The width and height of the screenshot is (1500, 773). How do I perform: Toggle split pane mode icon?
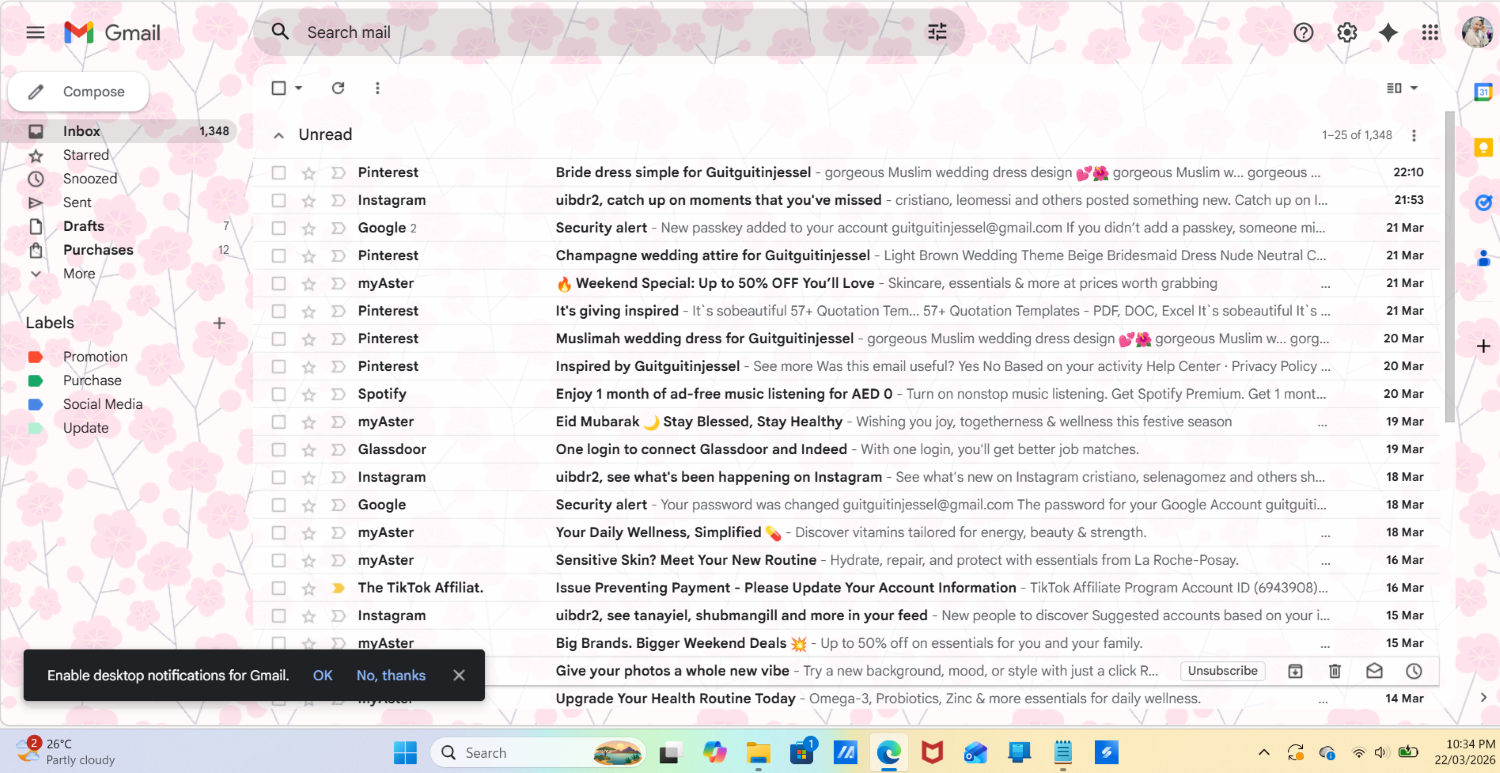coord(1394,88)
